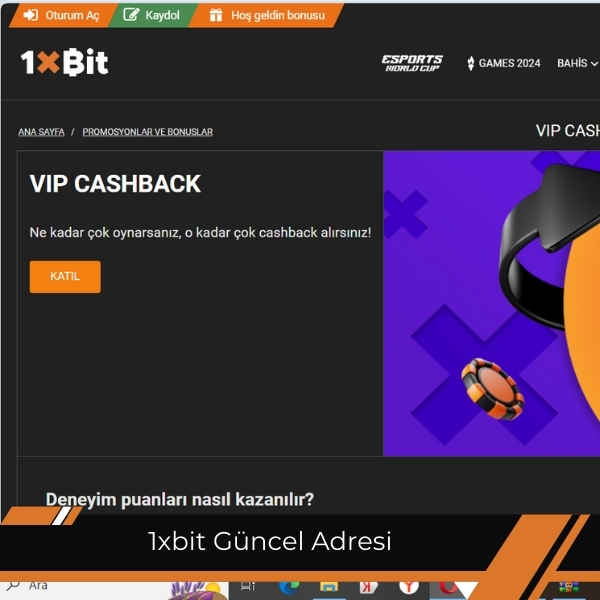Click the Task View taskbar icon

[x=248, y=586]
